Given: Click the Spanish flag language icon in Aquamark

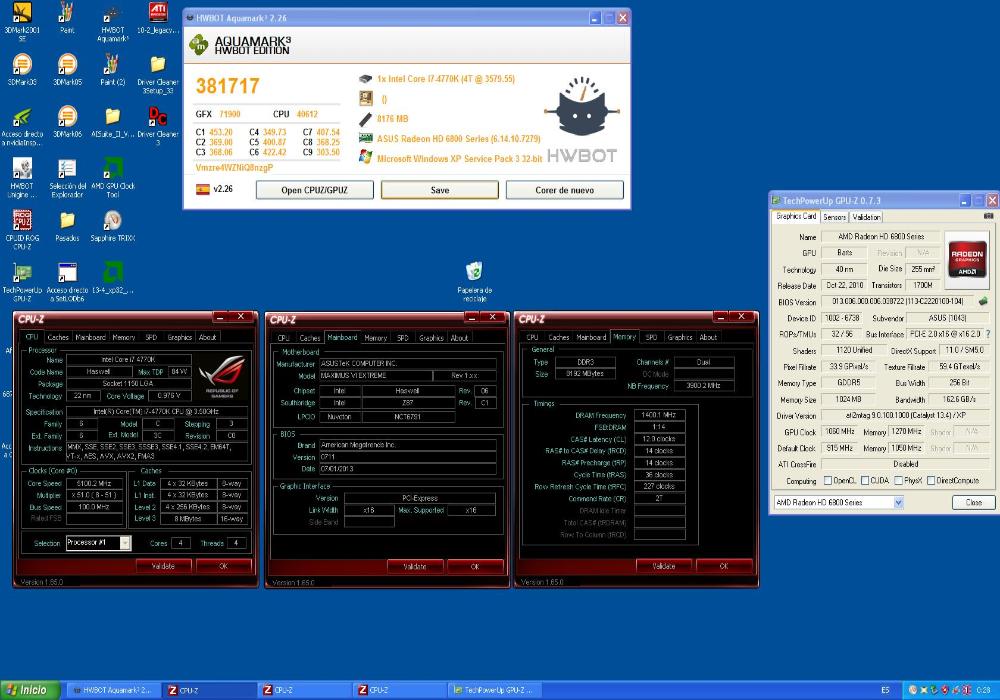Looking at the screenshot, I should click(x=203, y=189).
